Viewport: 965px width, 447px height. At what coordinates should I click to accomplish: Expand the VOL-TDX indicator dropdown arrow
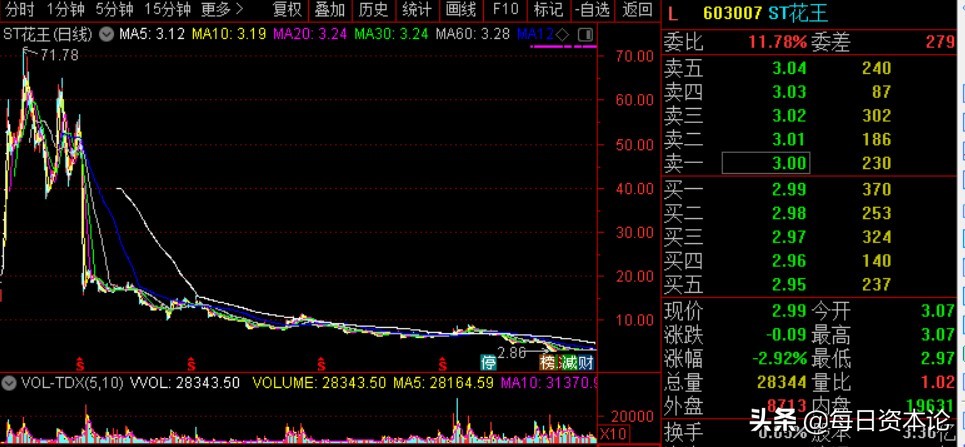click(x=9, y=383)
